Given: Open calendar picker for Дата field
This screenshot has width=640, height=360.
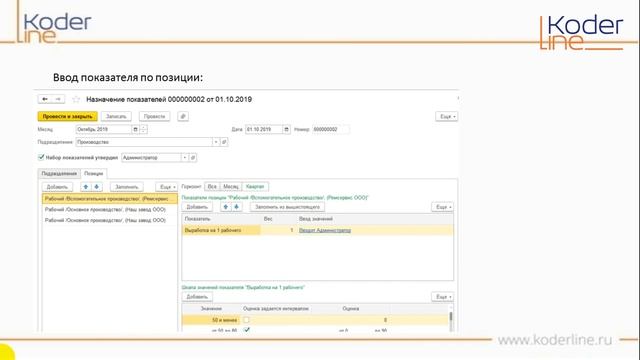Looking at the screenshot, I should click(x=287, y=129).
